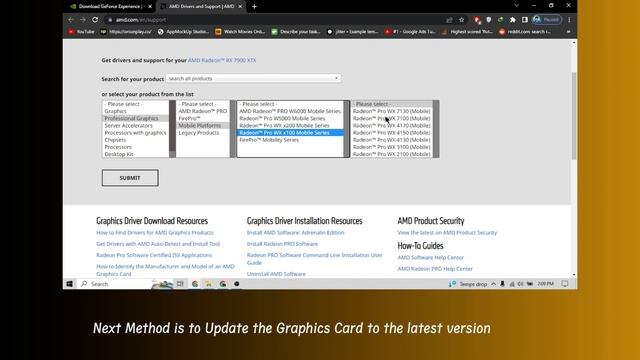
Task: Select Radeon Pro WX x100 Mobile Series
Action: 290,133
